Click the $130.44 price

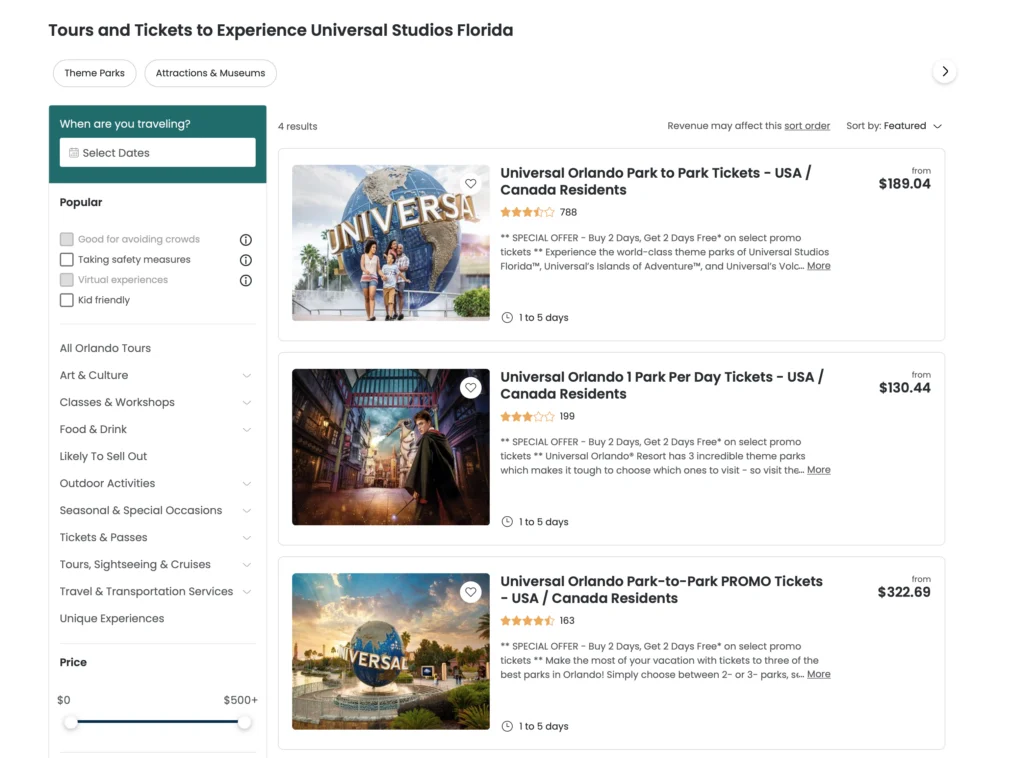pyautogui.click(x=904, y=388)
